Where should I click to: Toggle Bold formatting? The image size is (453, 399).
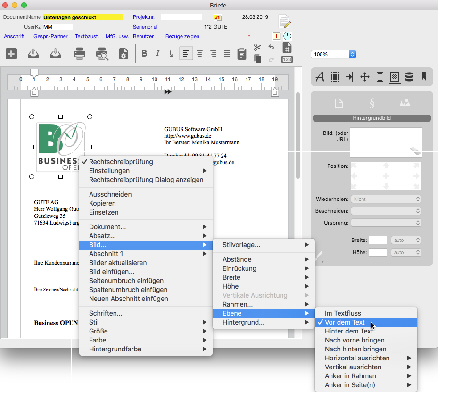(144, 53)
